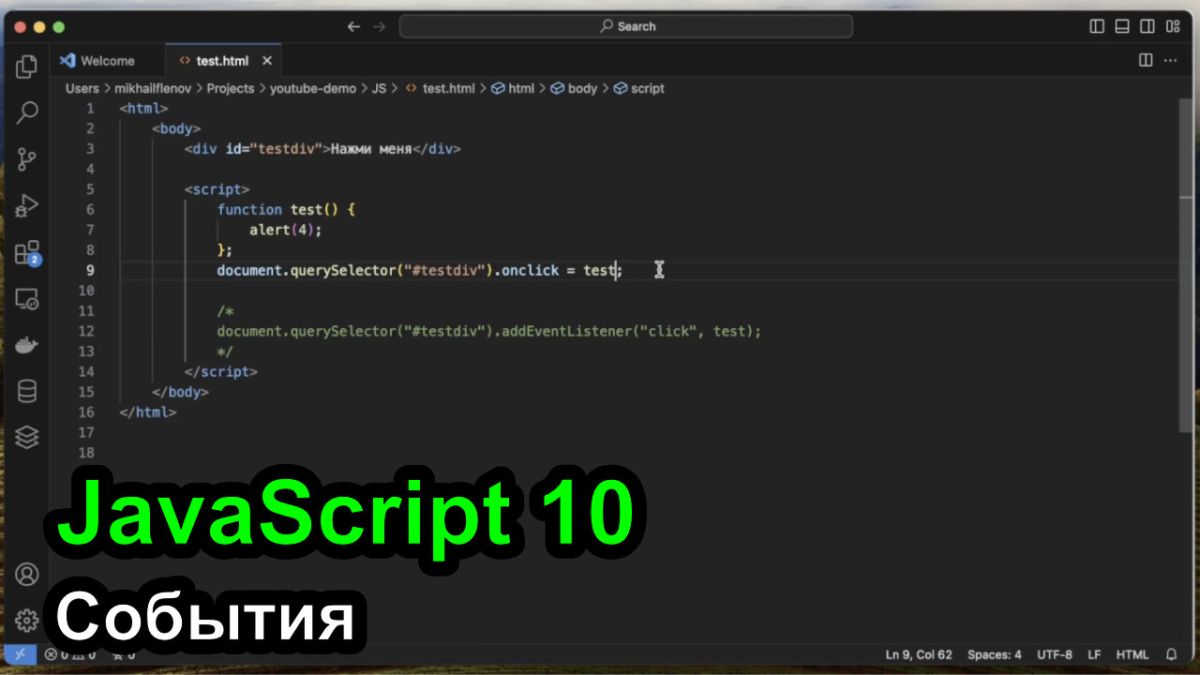Screen dimensions: 1200x675
Task: Open the Docker view
Action: point(27,345)
